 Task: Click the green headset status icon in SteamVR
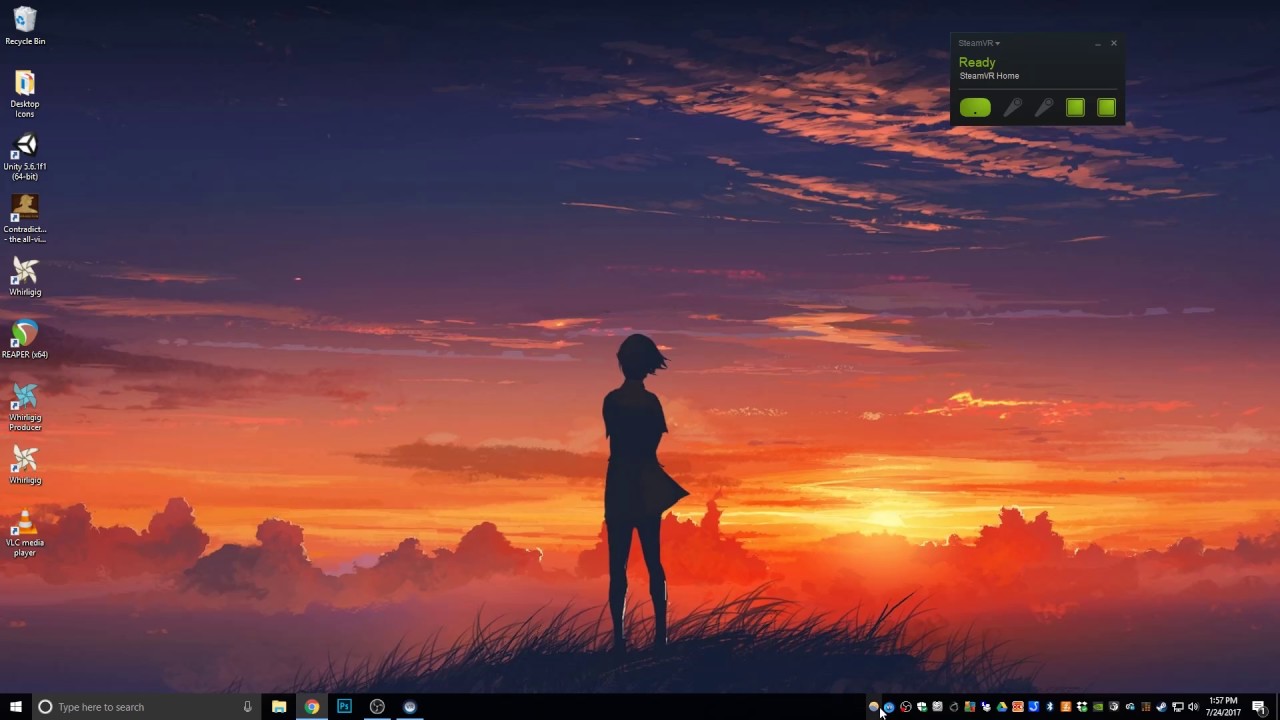[975, 108]
